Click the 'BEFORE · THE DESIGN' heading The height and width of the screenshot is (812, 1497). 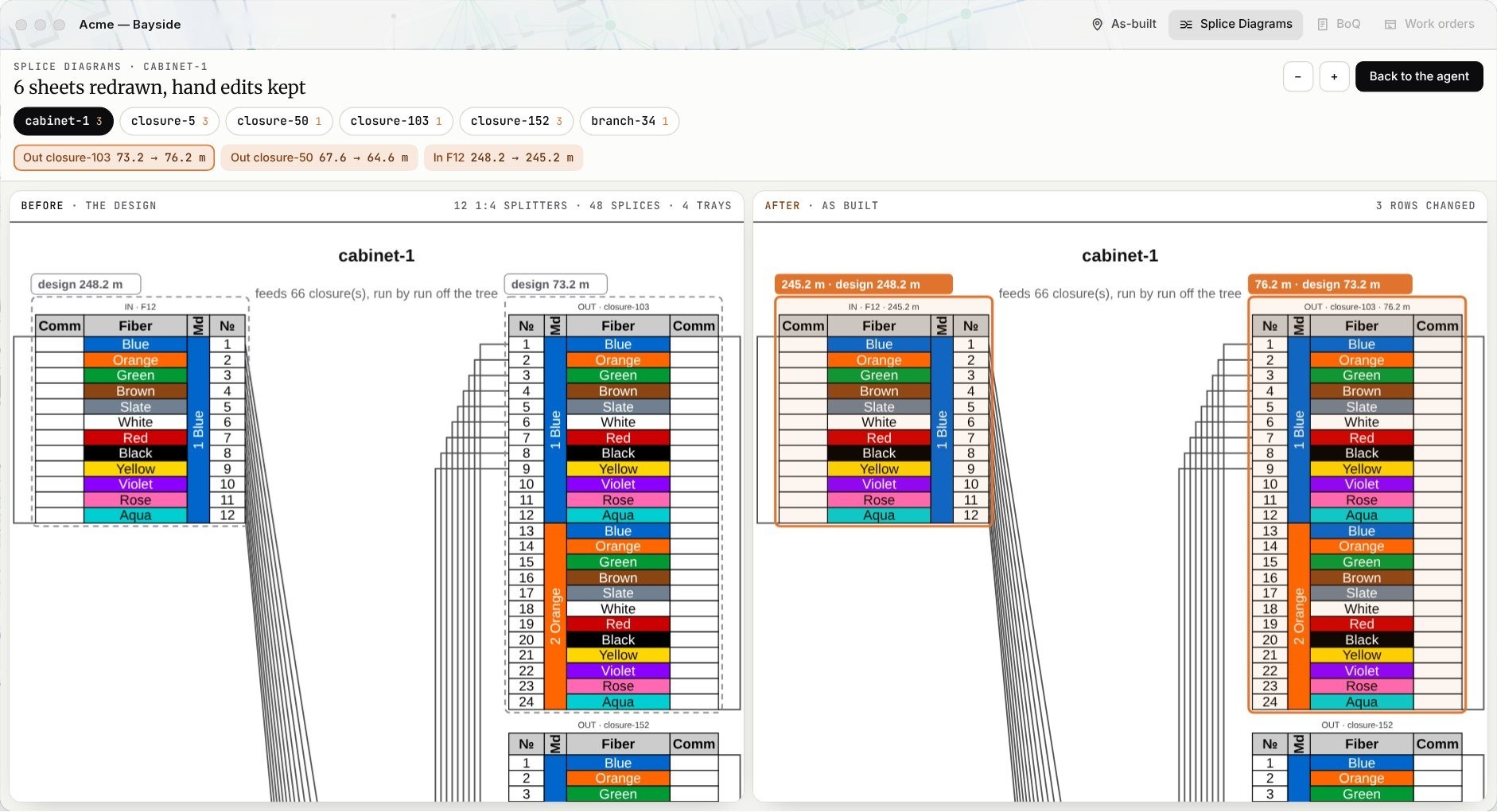click(89, 206)
